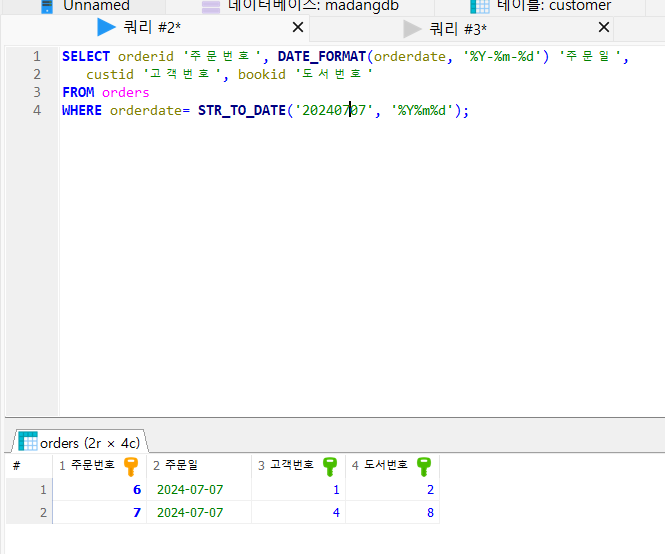Select result row header 2
This screenshot has width=665, height=554.
click(29, 512)
